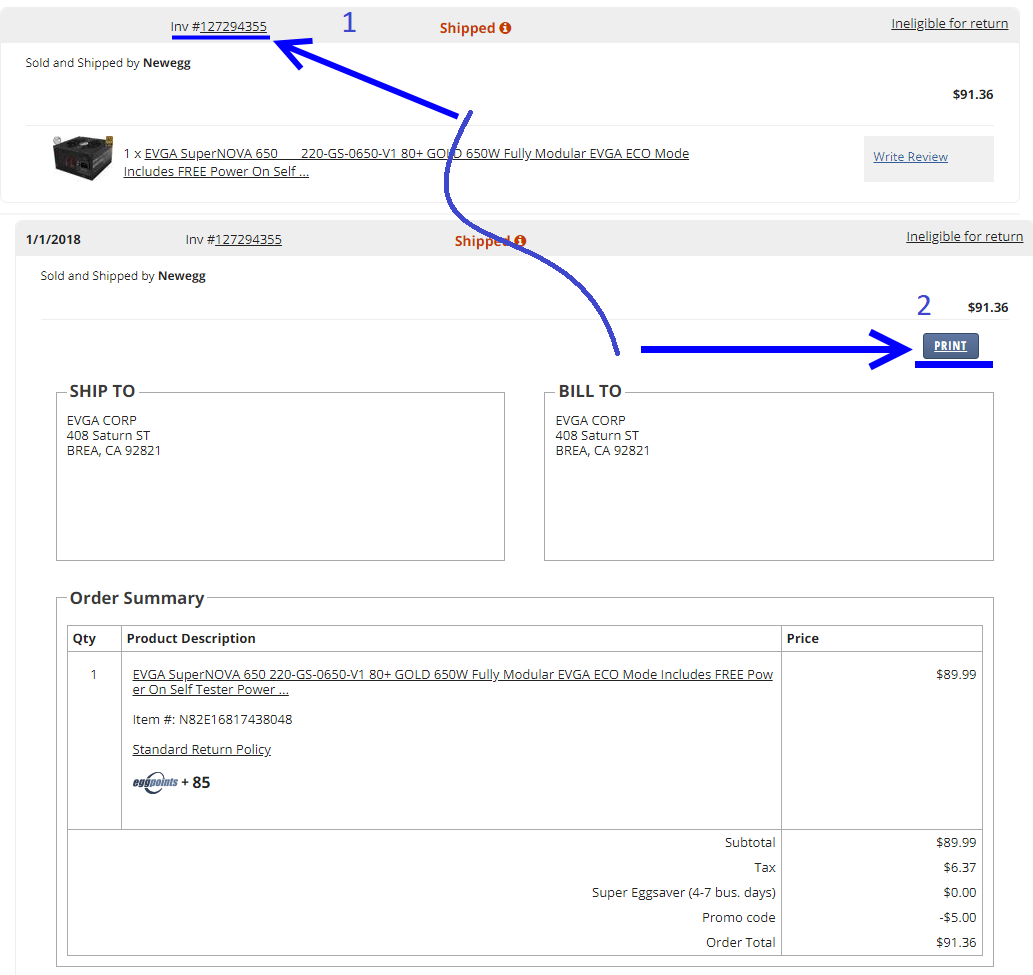Open Ineligible for return link in 1/1/2018 row
Viewport: 1033px width, 975px height.
964,237
